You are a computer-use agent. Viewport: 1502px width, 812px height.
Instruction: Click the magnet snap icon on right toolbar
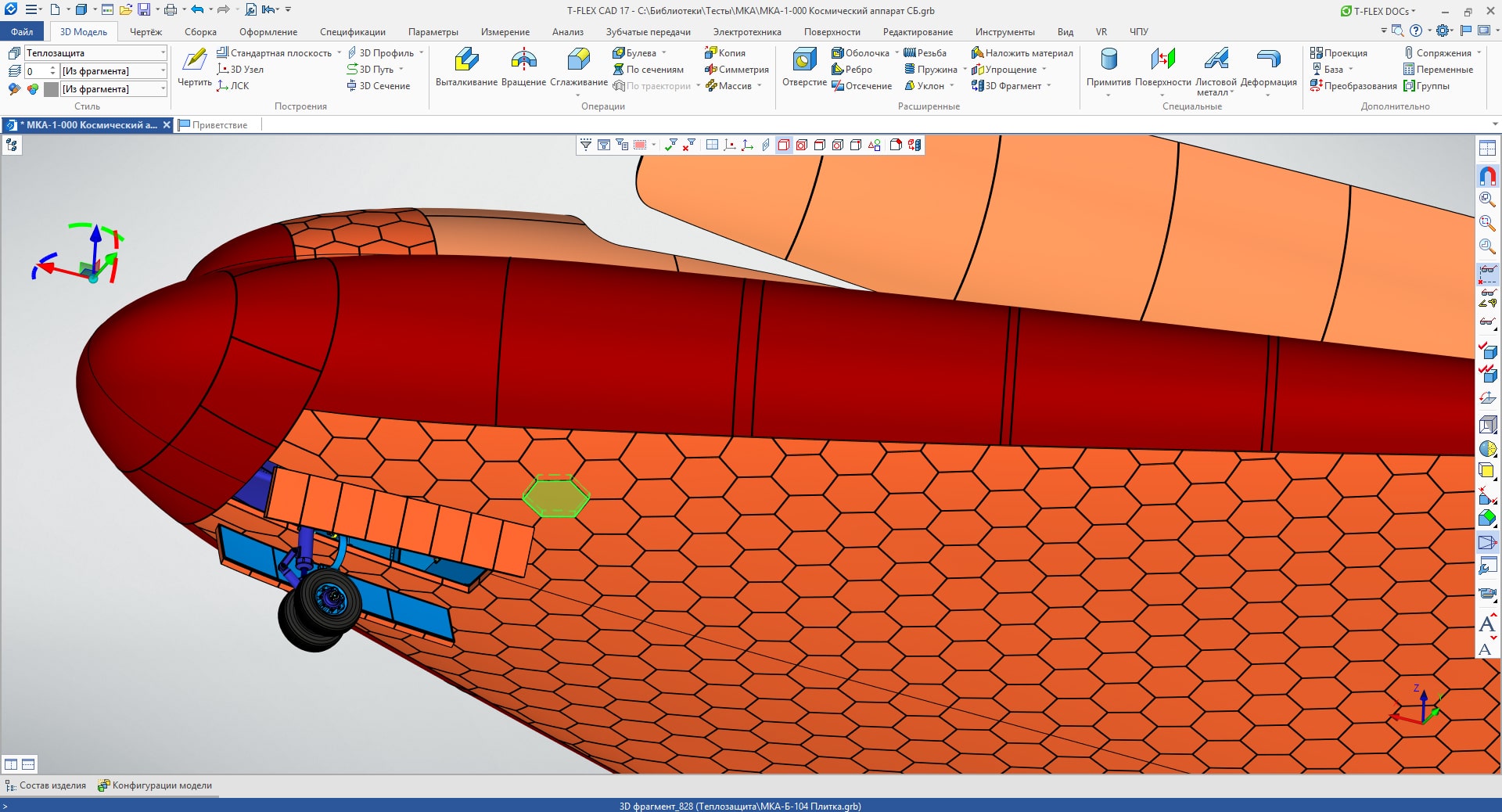1487,176
